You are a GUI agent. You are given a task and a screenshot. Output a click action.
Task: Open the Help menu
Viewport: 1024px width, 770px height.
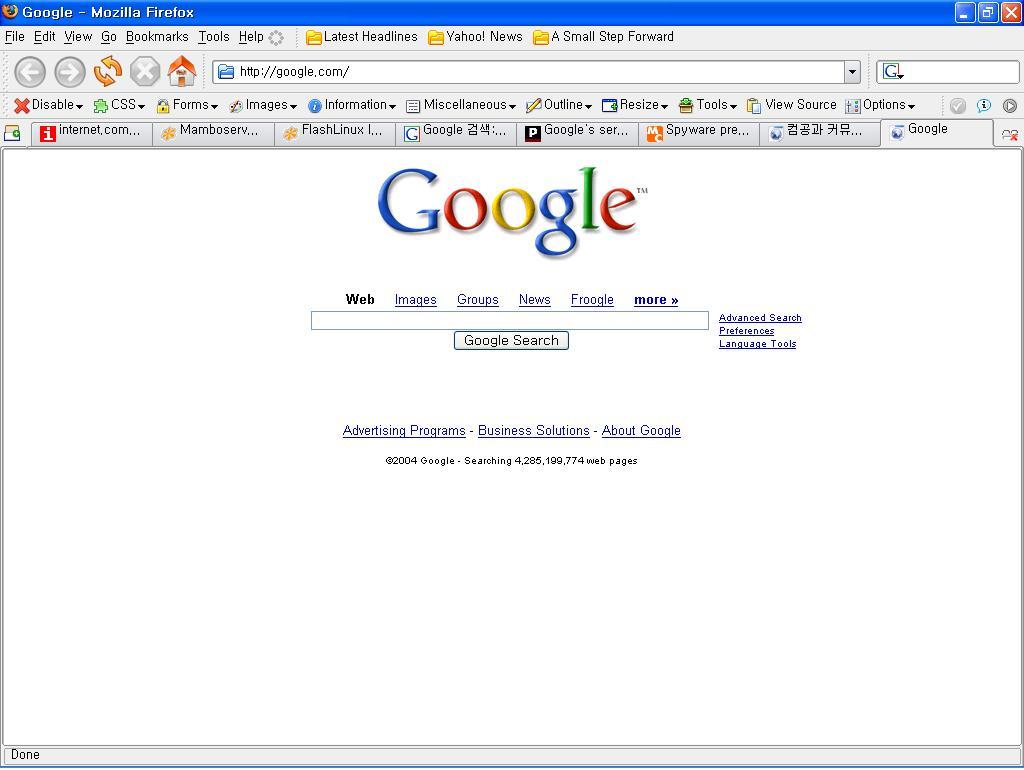[251, 37]
